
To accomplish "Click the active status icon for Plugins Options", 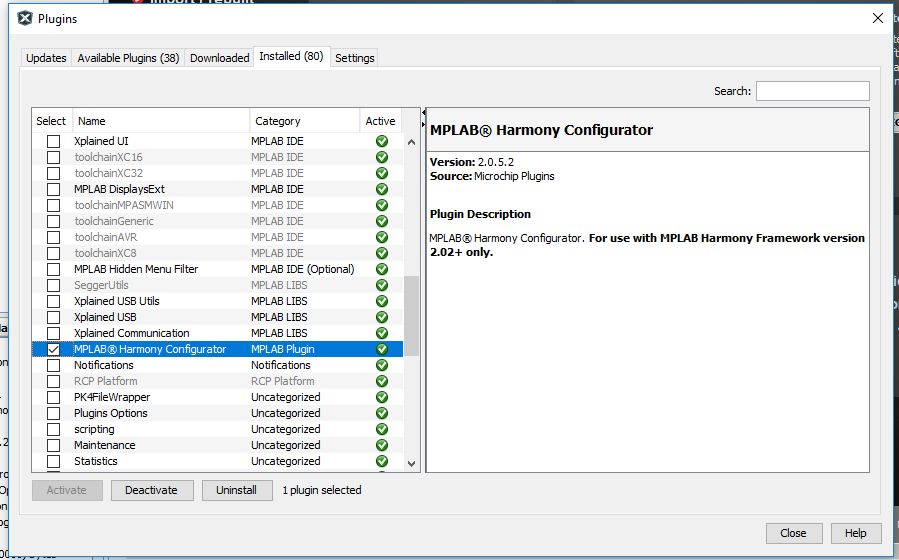I will pos(382,413).
